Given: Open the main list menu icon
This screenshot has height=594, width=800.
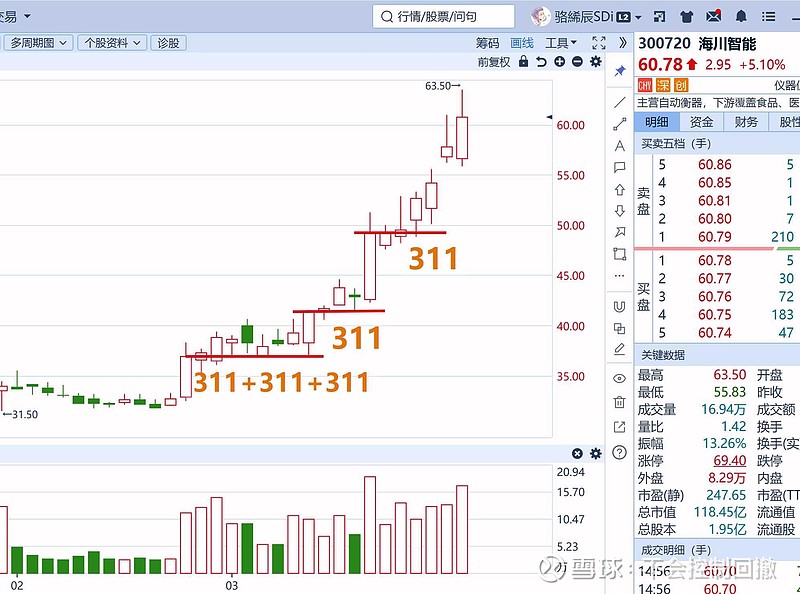Looking at the screenshot, I should [x=768, y=17].
